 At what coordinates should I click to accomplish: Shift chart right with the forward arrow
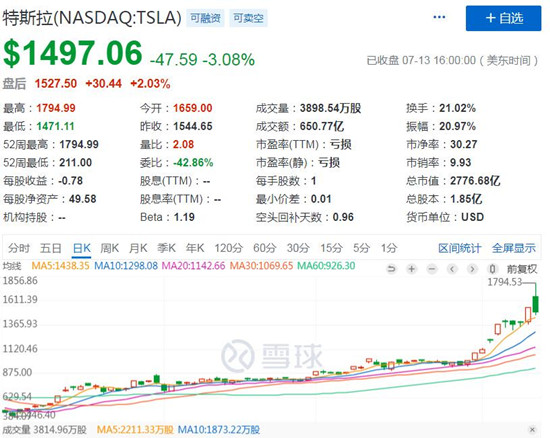point(472,269)
